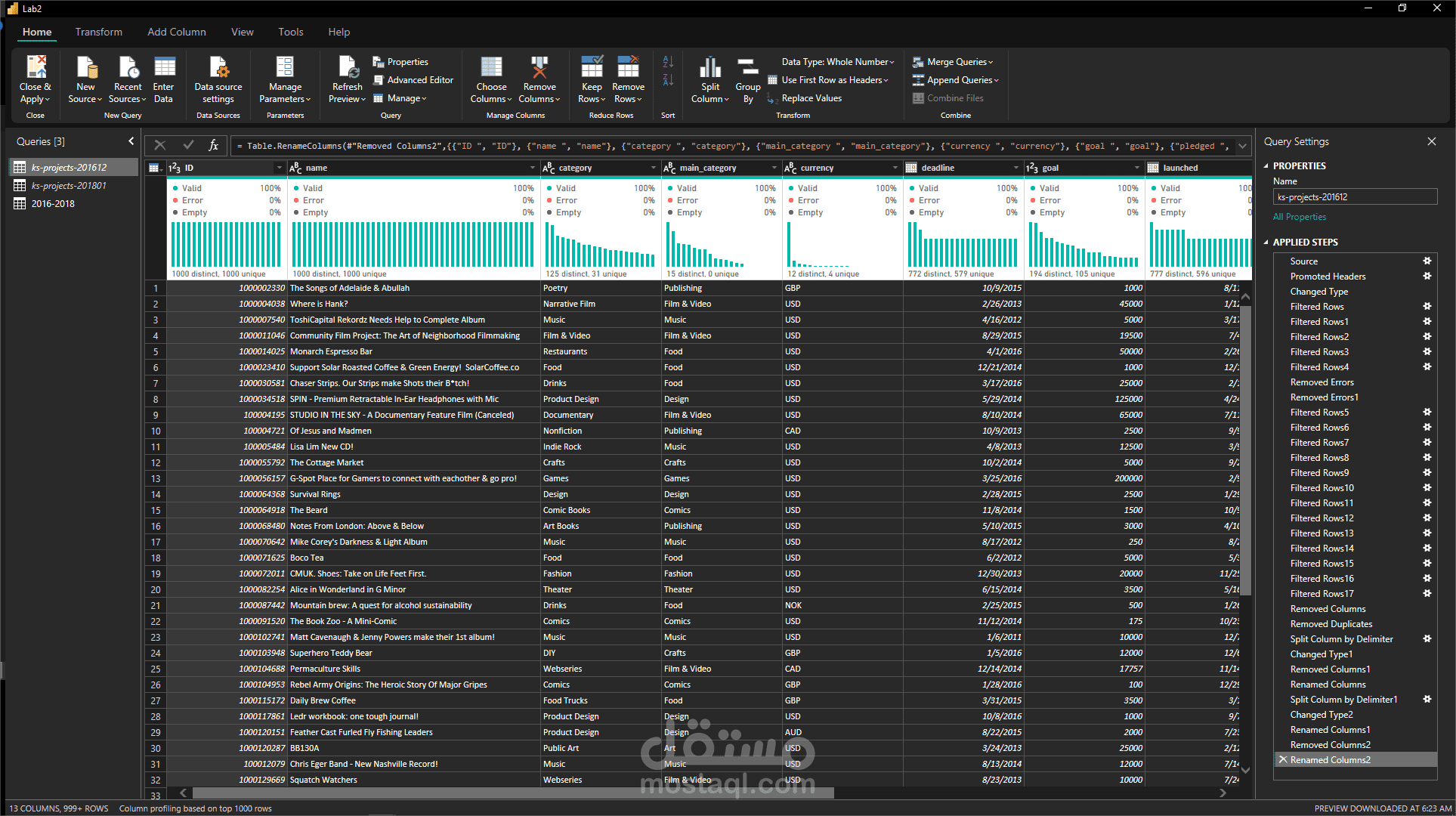Delete the Renamed Columns2 step
This screenshot has width=1456, height=816.
(x=1283, y=759)
